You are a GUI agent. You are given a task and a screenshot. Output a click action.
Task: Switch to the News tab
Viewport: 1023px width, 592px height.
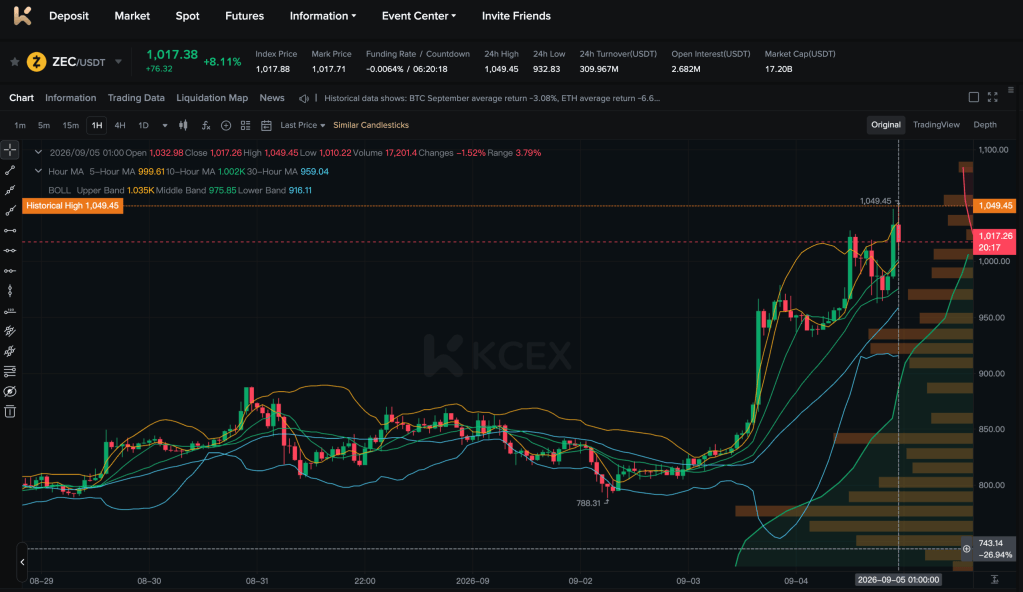(272, 98)
